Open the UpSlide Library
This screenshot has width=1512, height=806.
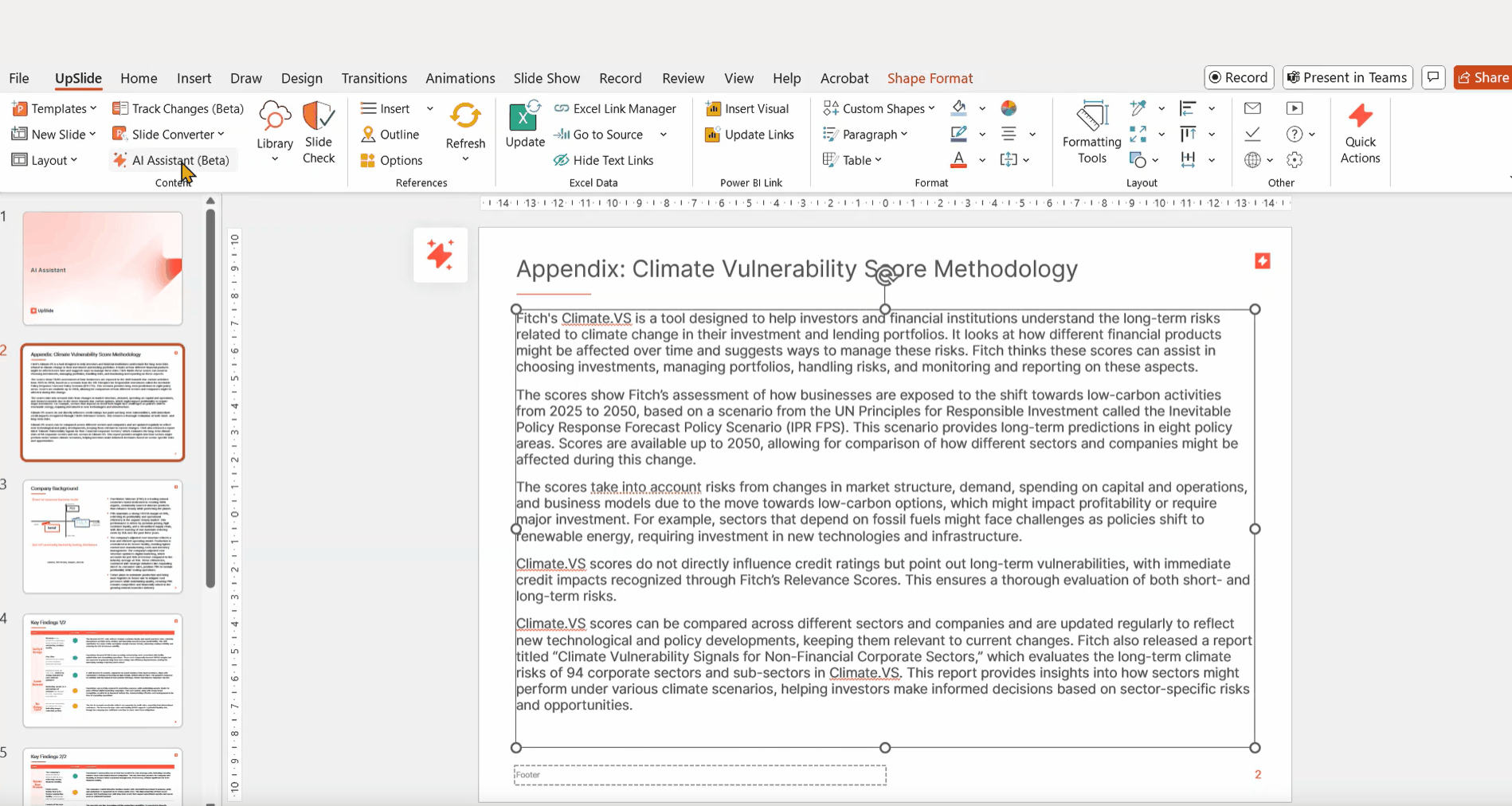[275, 124]
